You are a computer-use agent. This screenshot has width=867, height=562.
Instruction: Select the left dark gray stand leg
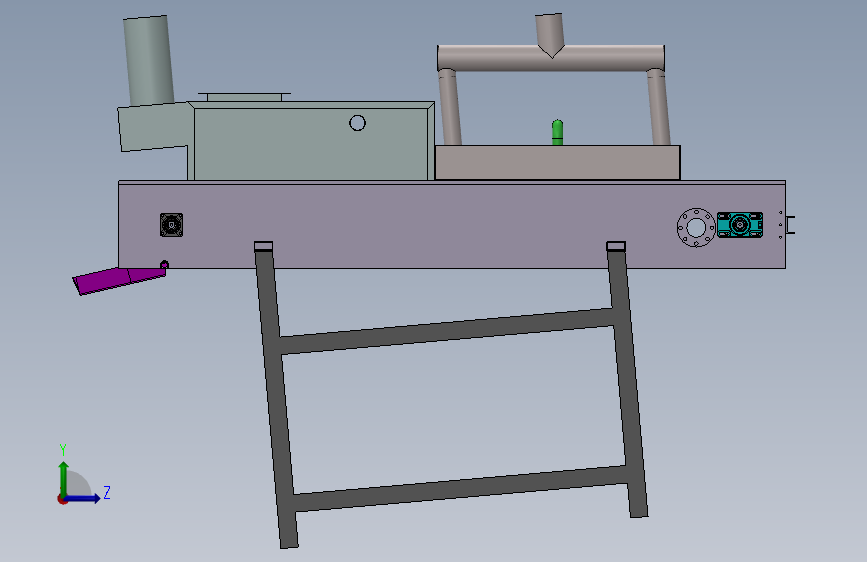[276, 398]
